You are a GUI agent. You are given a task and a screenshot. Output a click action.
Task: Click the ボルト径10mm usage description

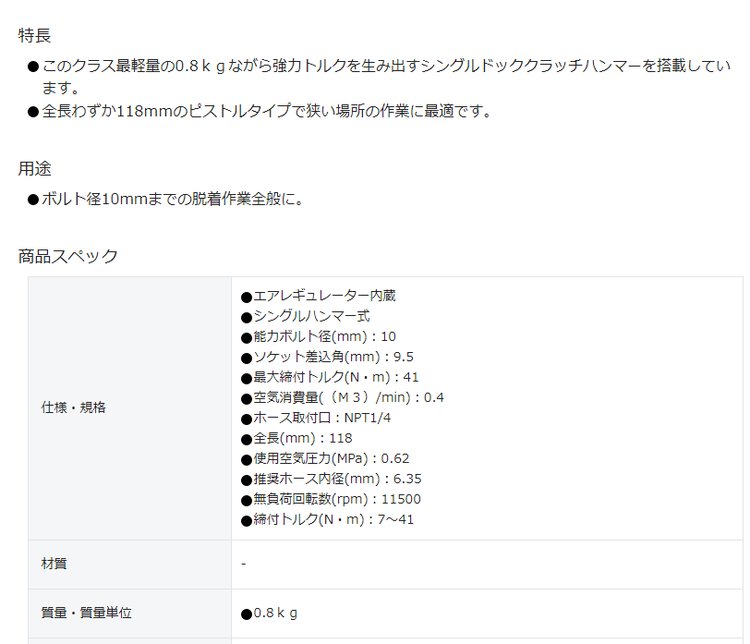point(171,199)
